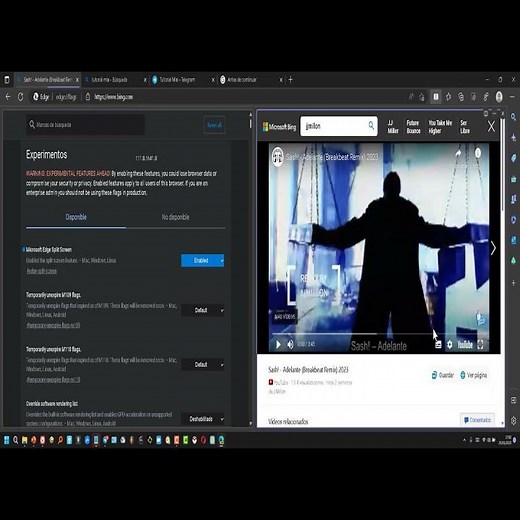Show hidden system tray icons
This screenshot has width=520, height=520.
click(x=464, y=440)
